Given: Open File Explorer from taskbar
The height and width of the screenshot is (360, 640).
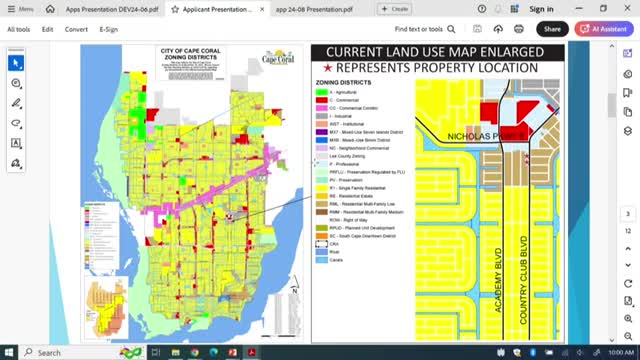Looking at the screenshot, I should (176, 352).
